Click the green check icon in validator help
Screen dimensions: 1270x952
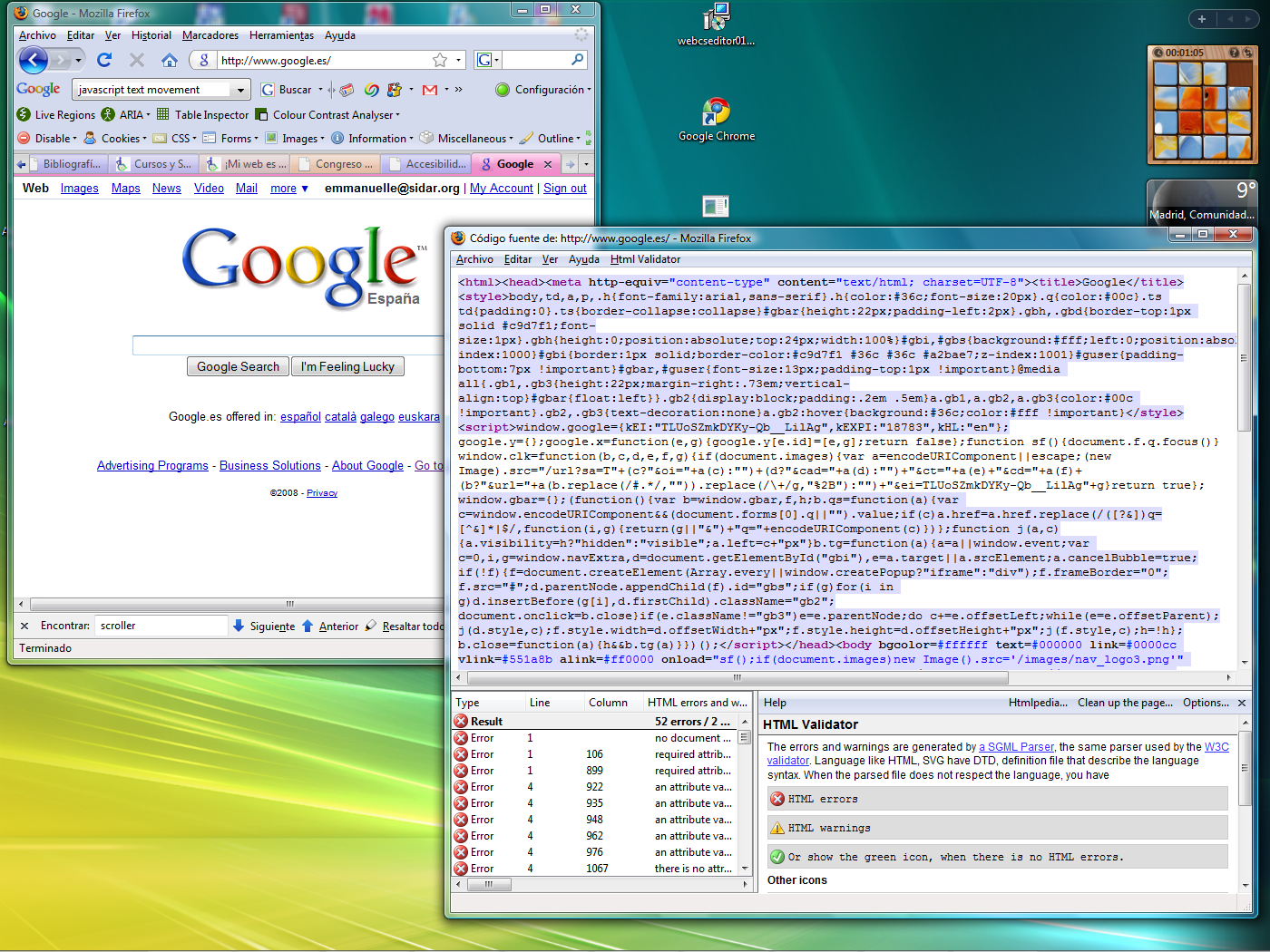(x=777, y=857)
